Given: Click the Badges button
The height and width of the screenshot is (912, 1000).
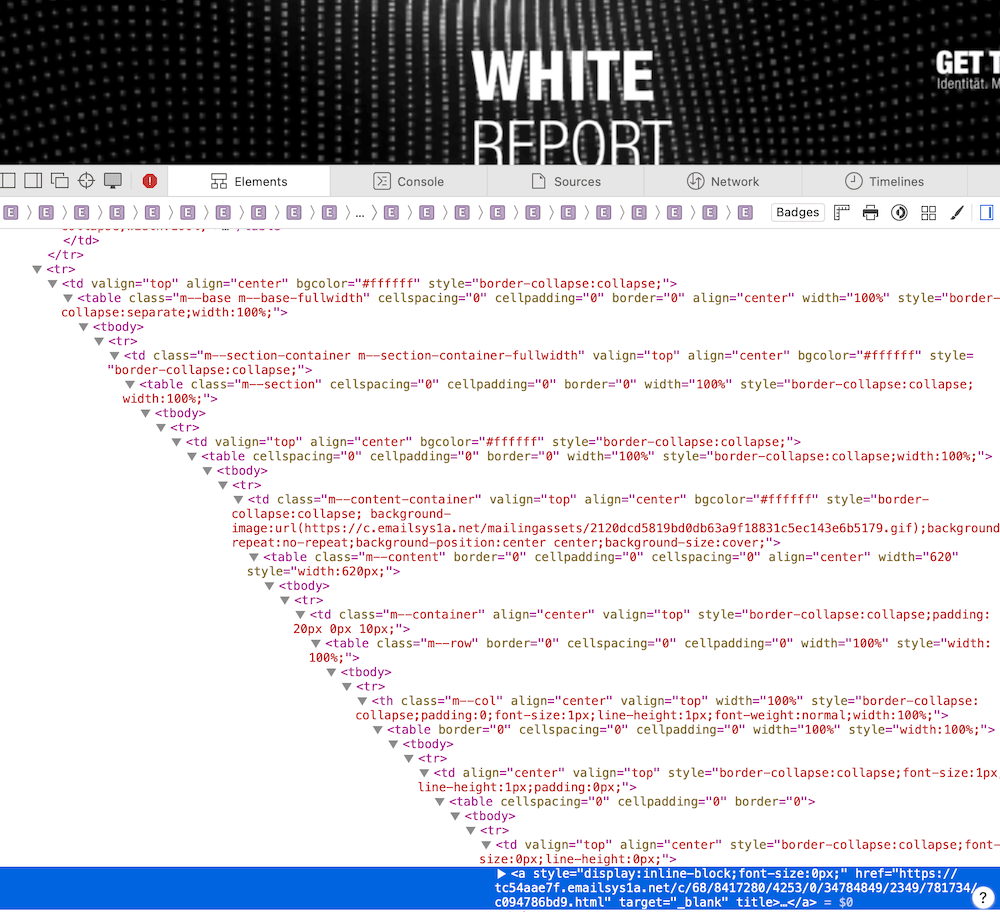Looking at the screenshot, I should (x=798, y=212).
